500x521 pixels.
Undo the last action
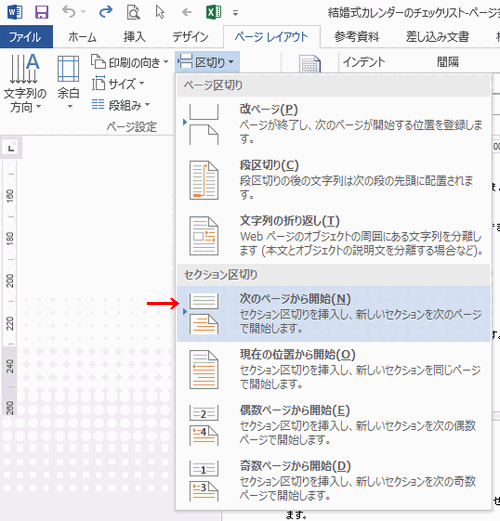click(x=69, y=12)
